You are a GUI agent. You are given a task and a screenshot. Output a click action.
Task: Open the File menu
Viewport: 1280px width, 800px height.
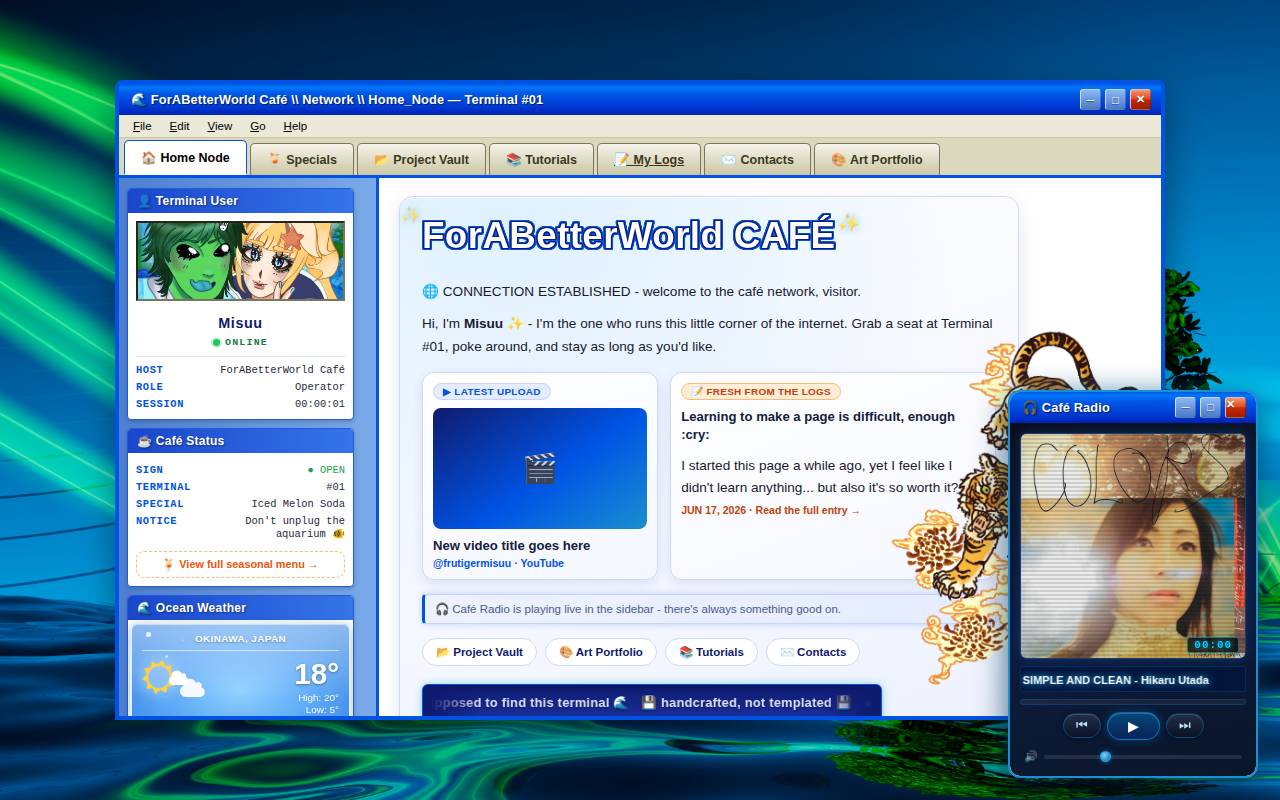pyautogui.click(x=142, y=126)
